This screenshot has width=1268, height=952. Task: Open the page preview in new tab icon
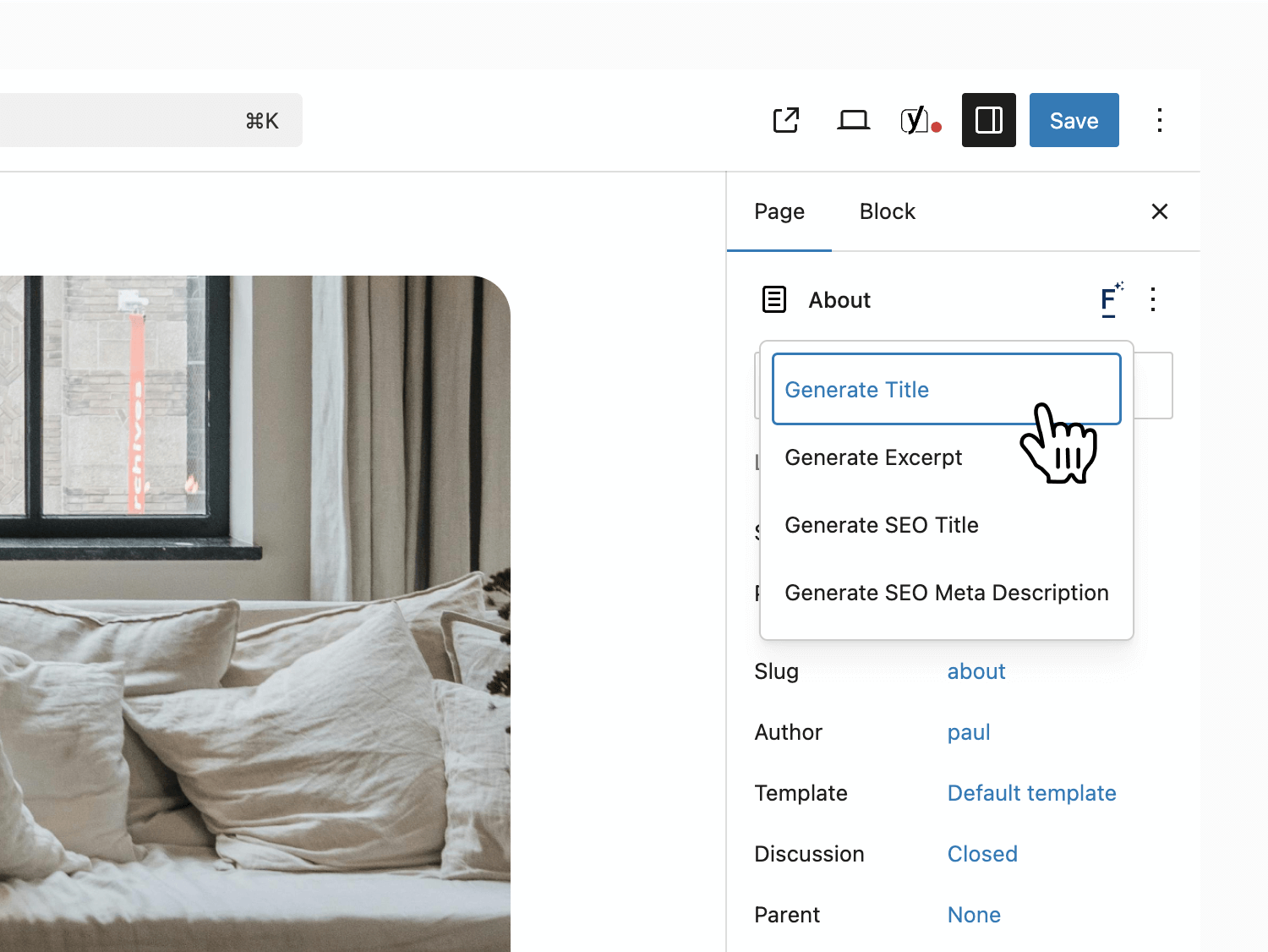786,120
